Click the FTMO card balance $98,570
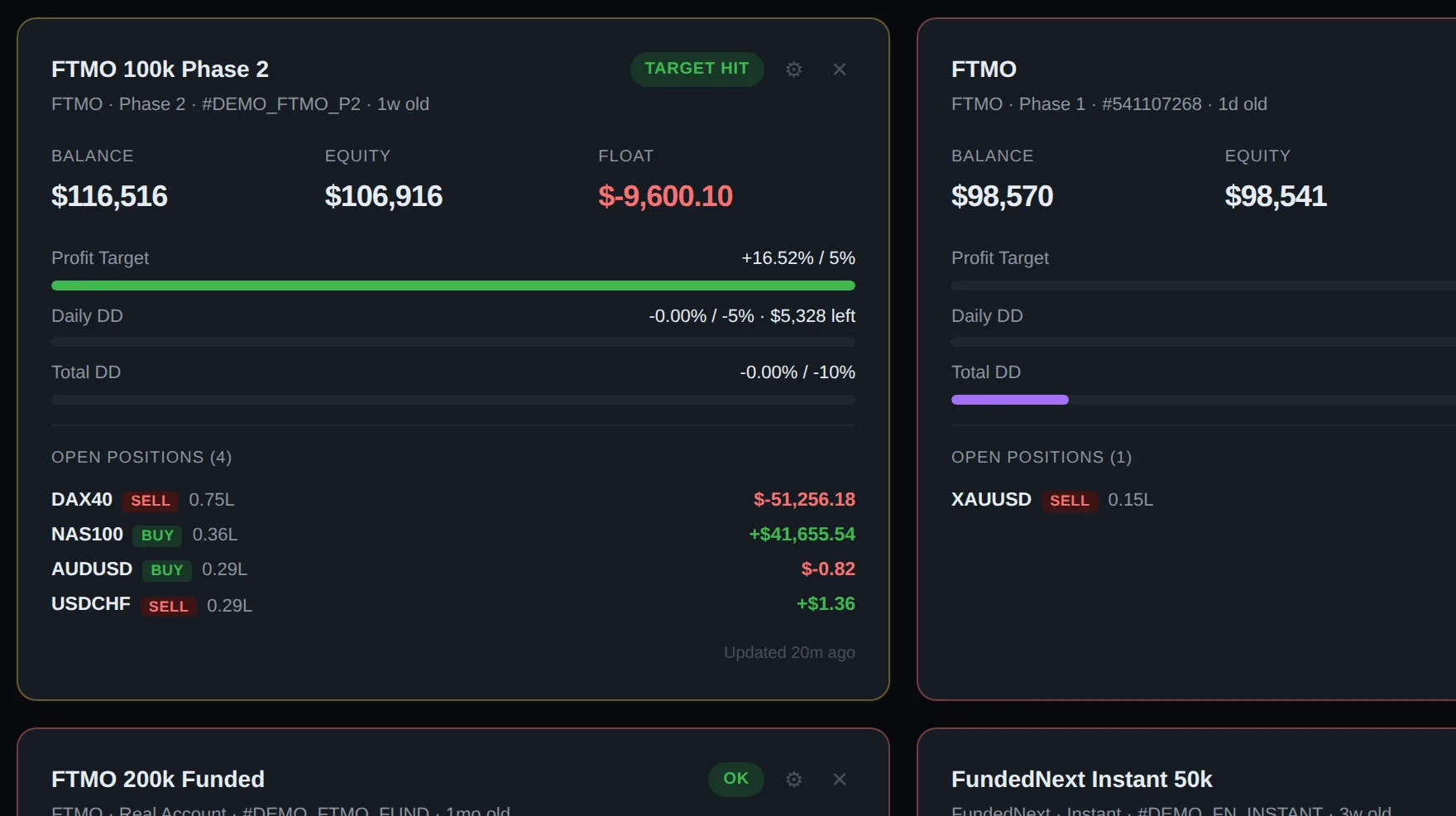Image resolution: width=1456 pixels, height=816 pixels. [1002, 196]
